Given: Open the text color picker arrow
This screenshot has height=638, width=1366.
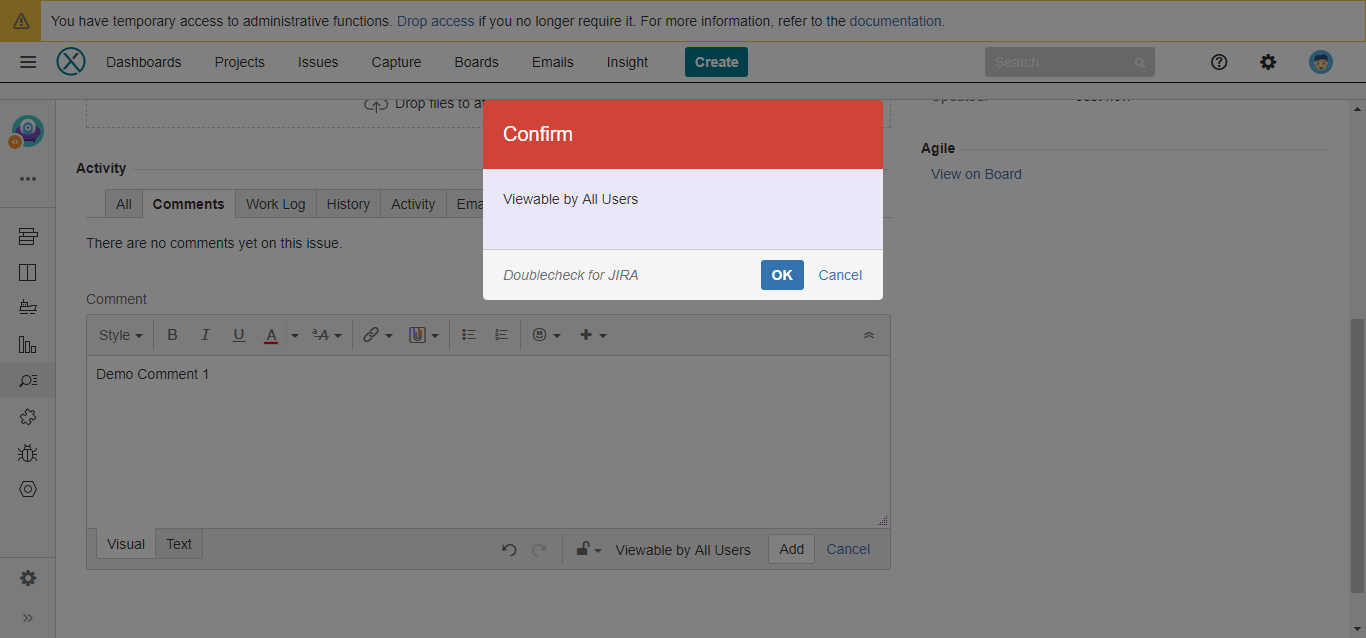Looking at the screenshot, I should [x=294, y=335].
